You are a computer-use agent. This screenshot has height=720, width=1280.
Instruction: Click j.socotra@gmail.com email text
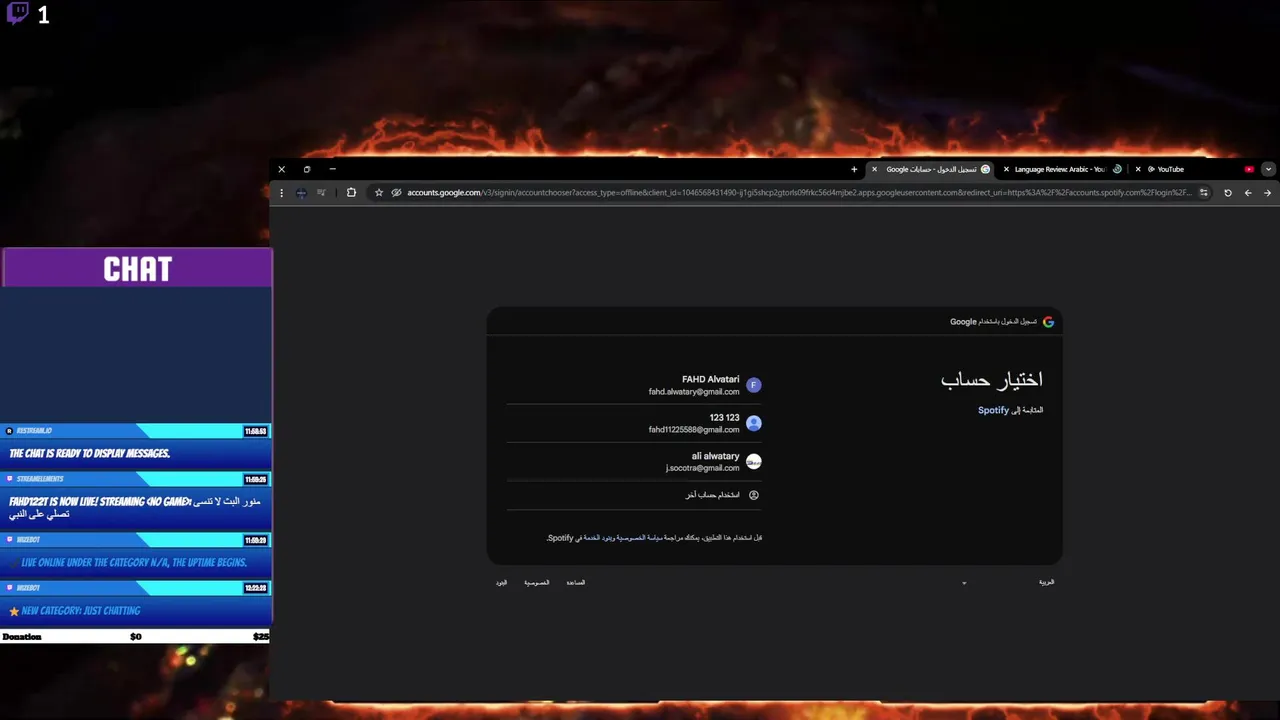[x=703, y=468]
